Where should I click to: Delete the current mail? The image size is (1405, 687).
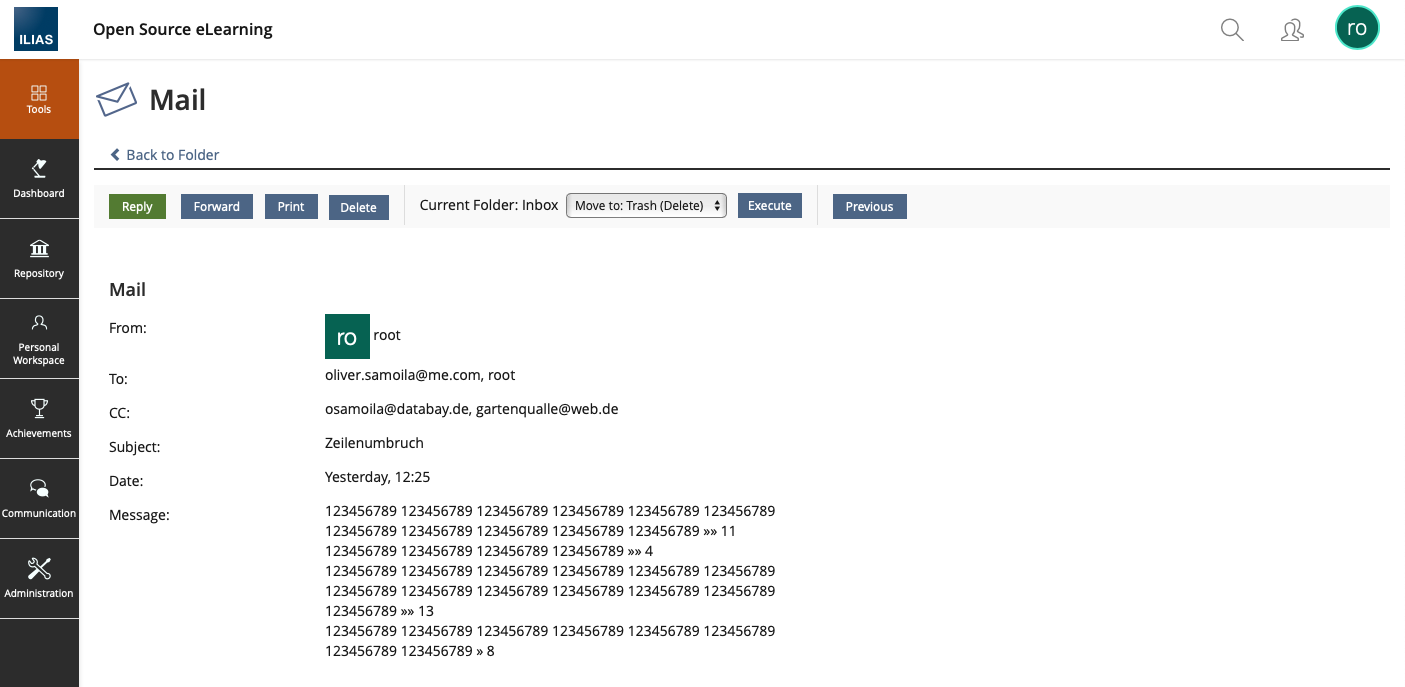358,207
